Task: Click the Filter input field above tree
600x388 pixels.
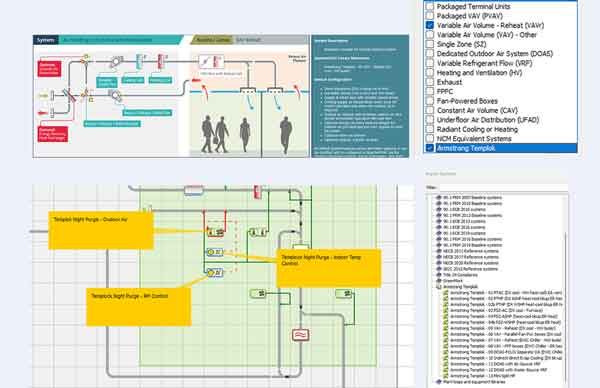Action: click(503, 187)
